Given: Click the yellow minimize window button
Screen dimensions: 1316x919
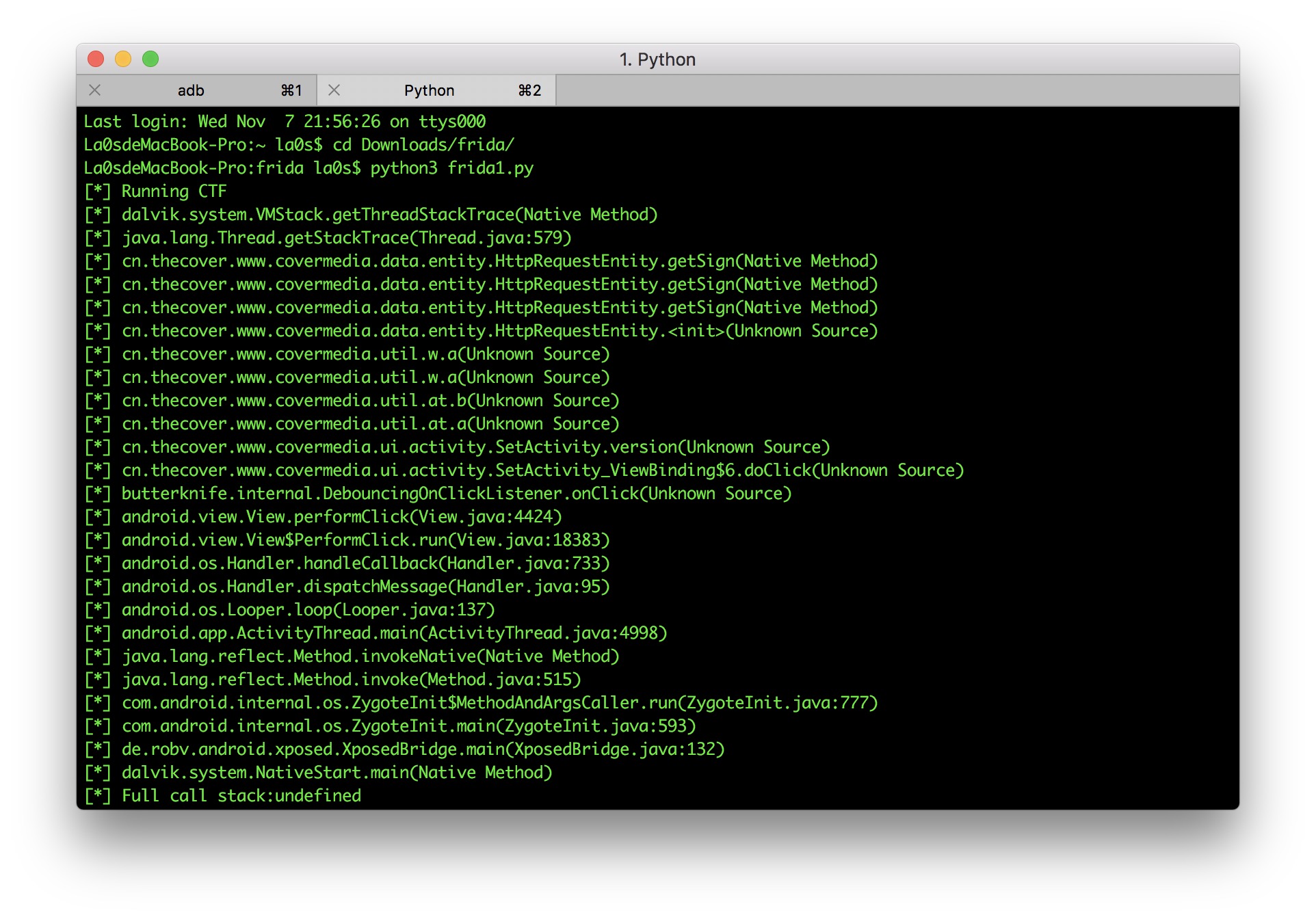Looking at the screenshot, I should tap(123, 59).
